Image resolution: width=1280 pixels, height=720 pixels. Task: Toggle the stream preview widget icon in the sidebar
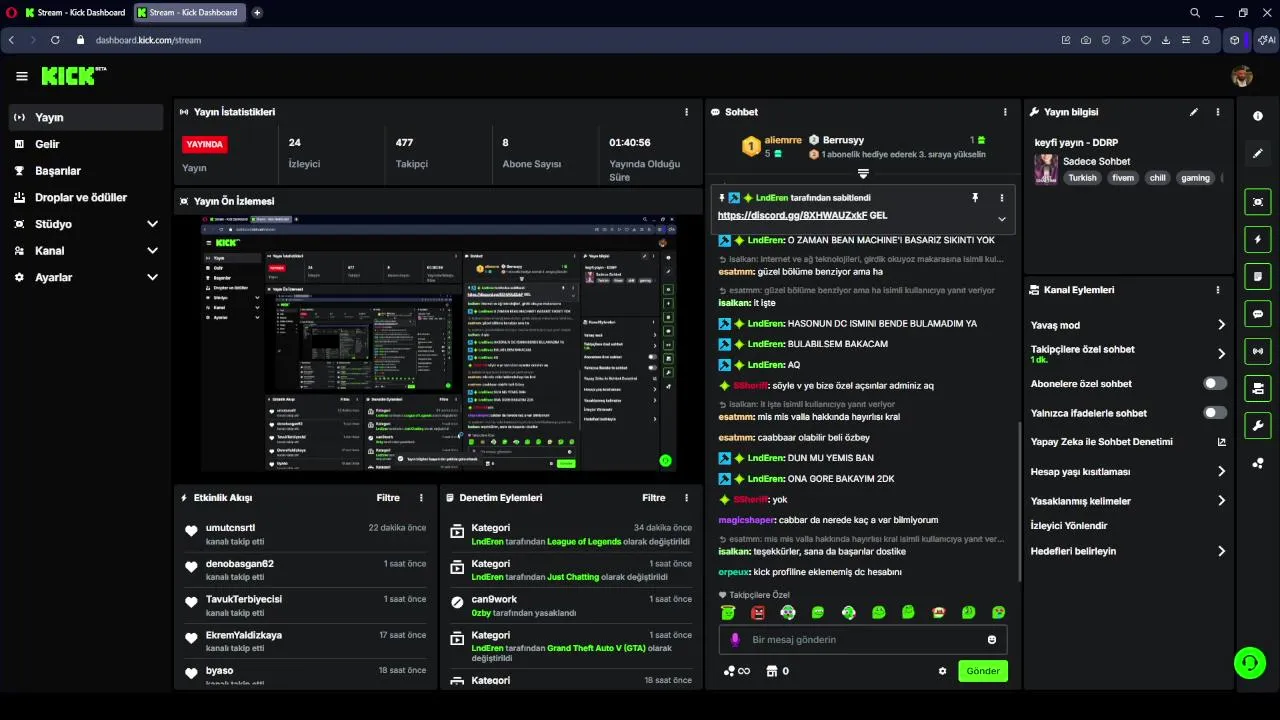[1258, 202]
